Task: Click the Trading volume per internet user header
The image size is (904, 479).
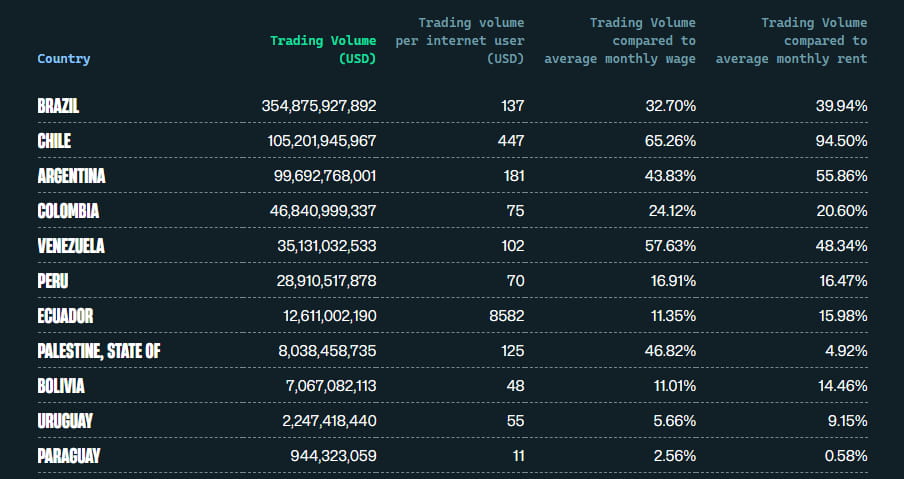Action: pyautogui.click(x=460, y=40)
